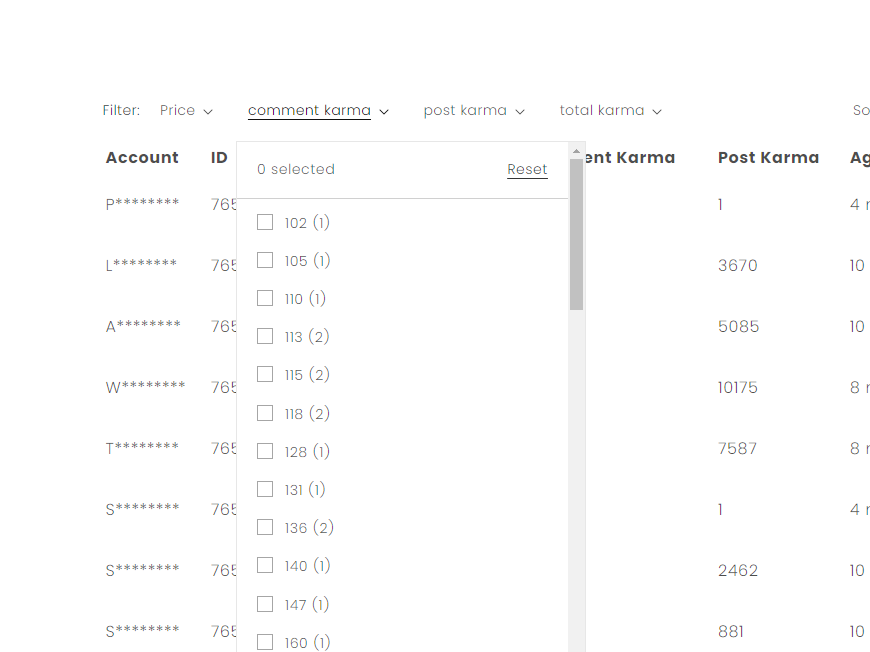Select the 147 (1) checkbox
Image resolution: width=870 pixels, height=652 pixels.
pos(265,604)
